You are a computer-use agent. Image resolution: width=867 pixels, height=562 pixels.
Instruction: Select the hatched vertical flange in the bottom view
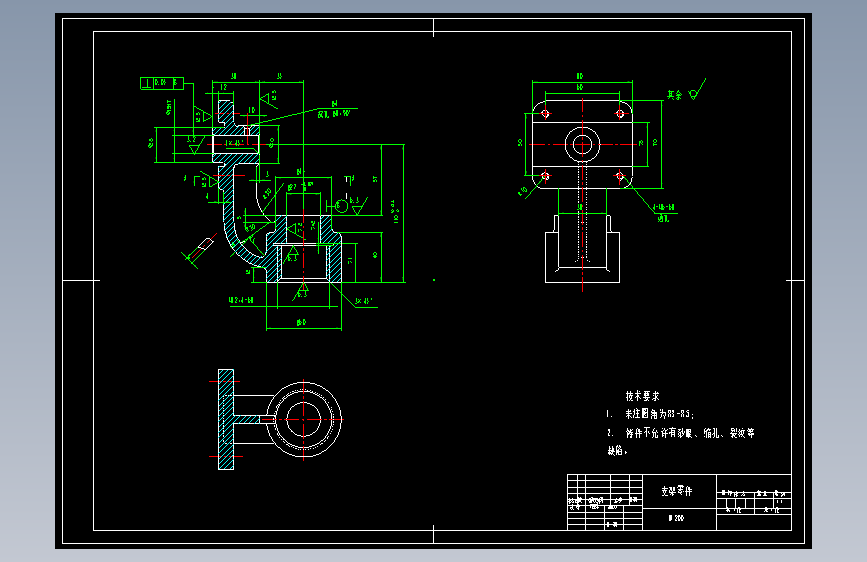click(226, 419)
